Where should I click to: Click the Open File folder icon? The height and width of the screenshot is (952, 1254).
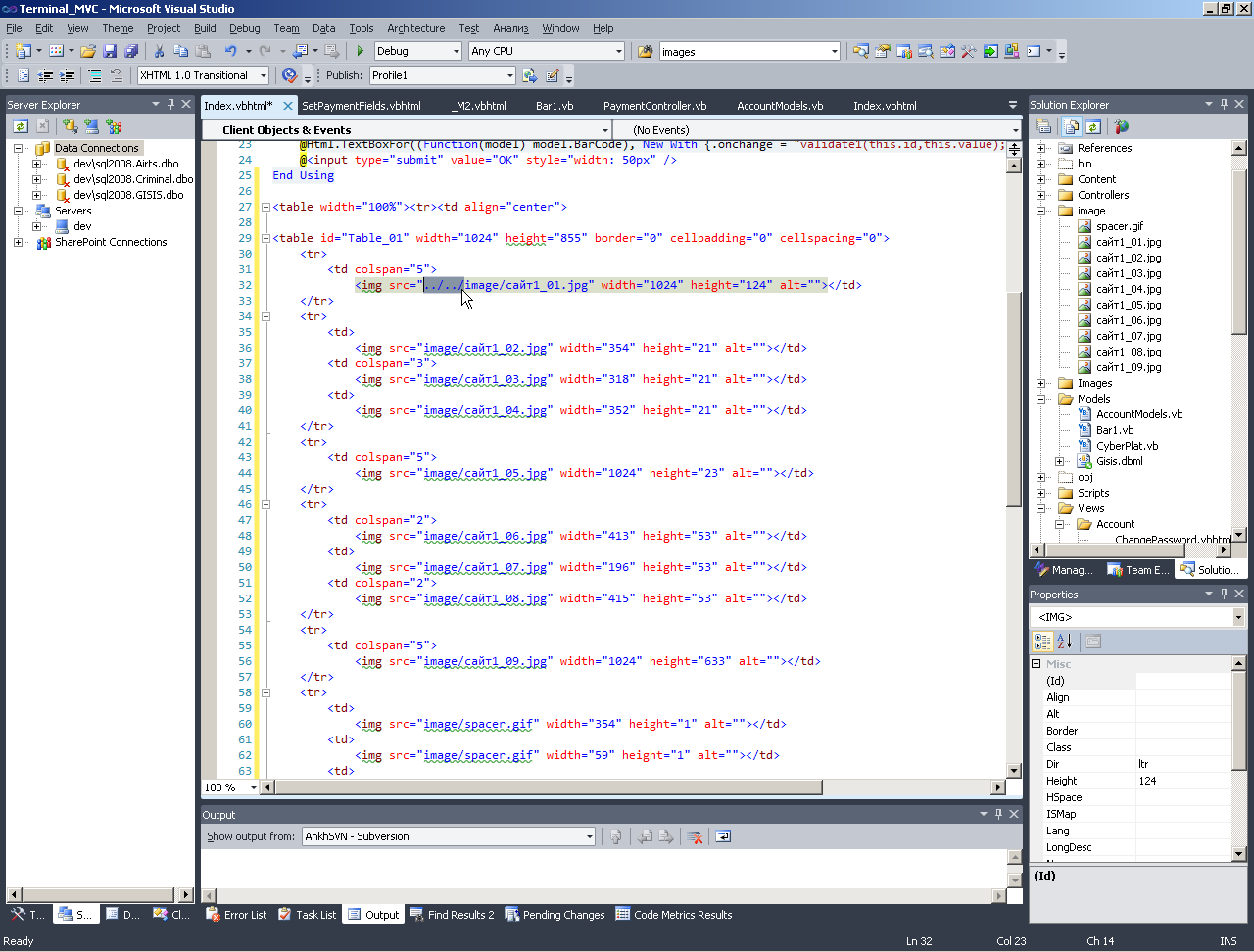point(88,51)
